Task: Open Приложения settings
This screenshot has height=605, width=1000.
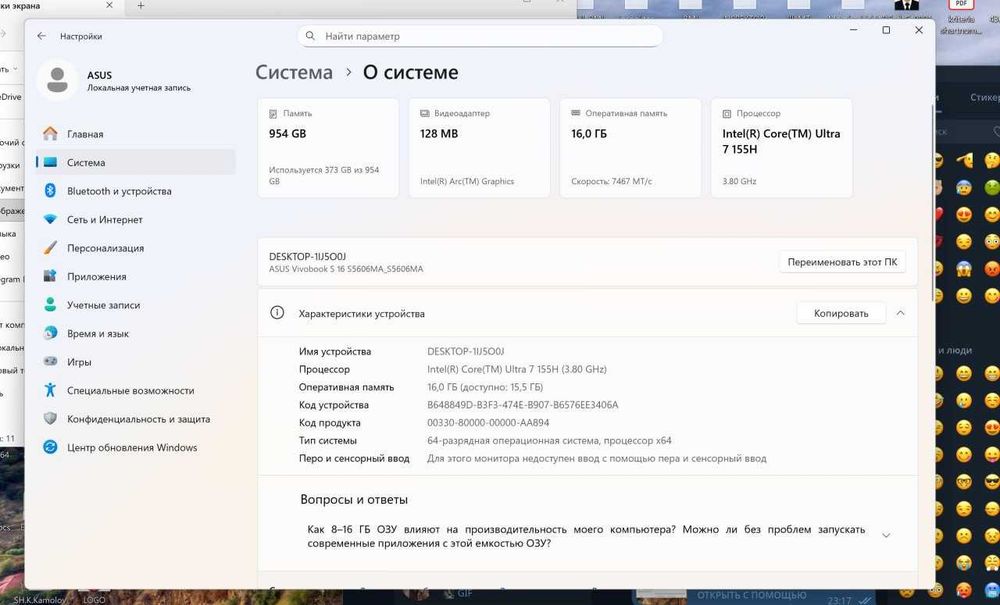Action: (x=136, y=276)
